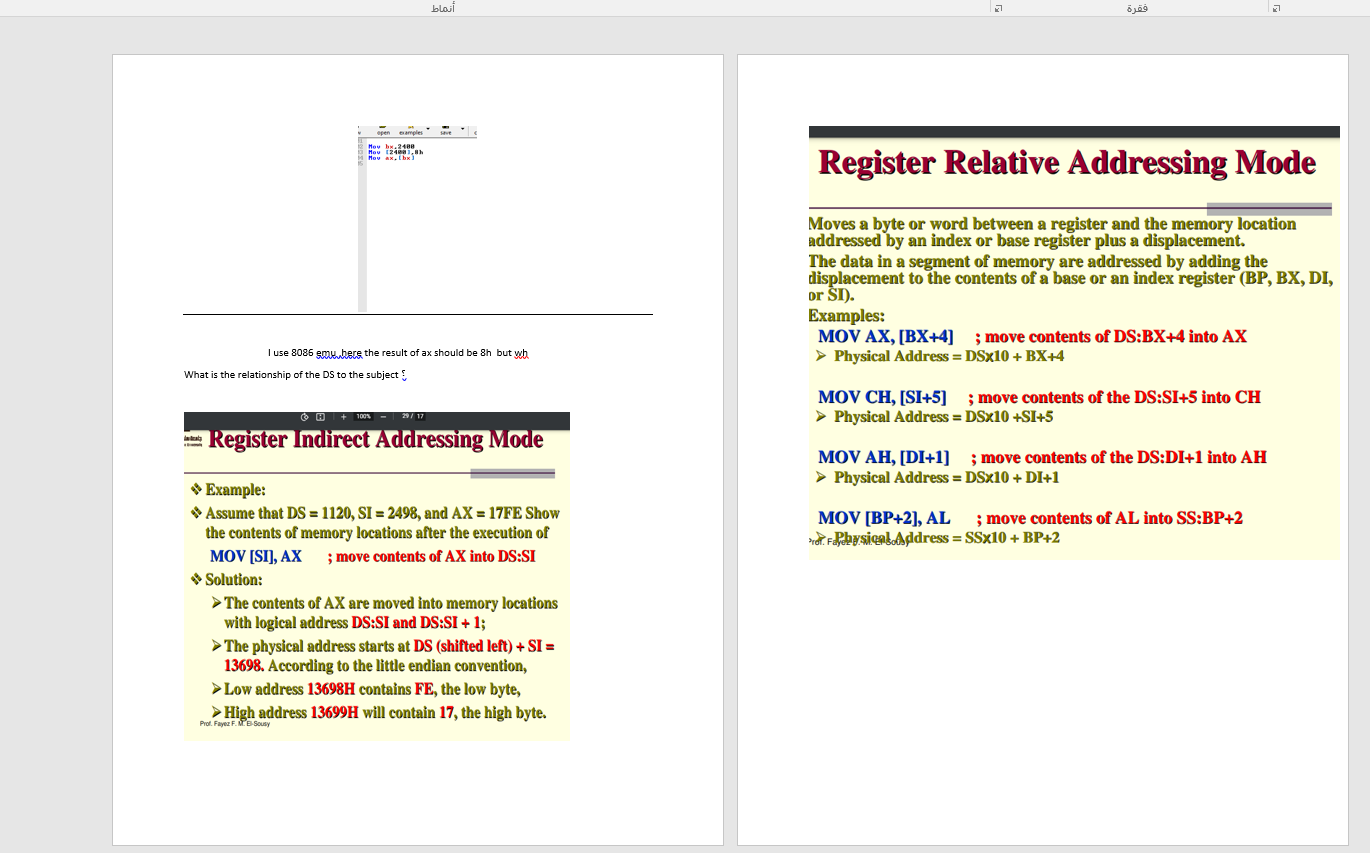The width and height of the screenshot is (1370, 853).
Task: Click the zoom out minus icon
Action: [384, 416]
